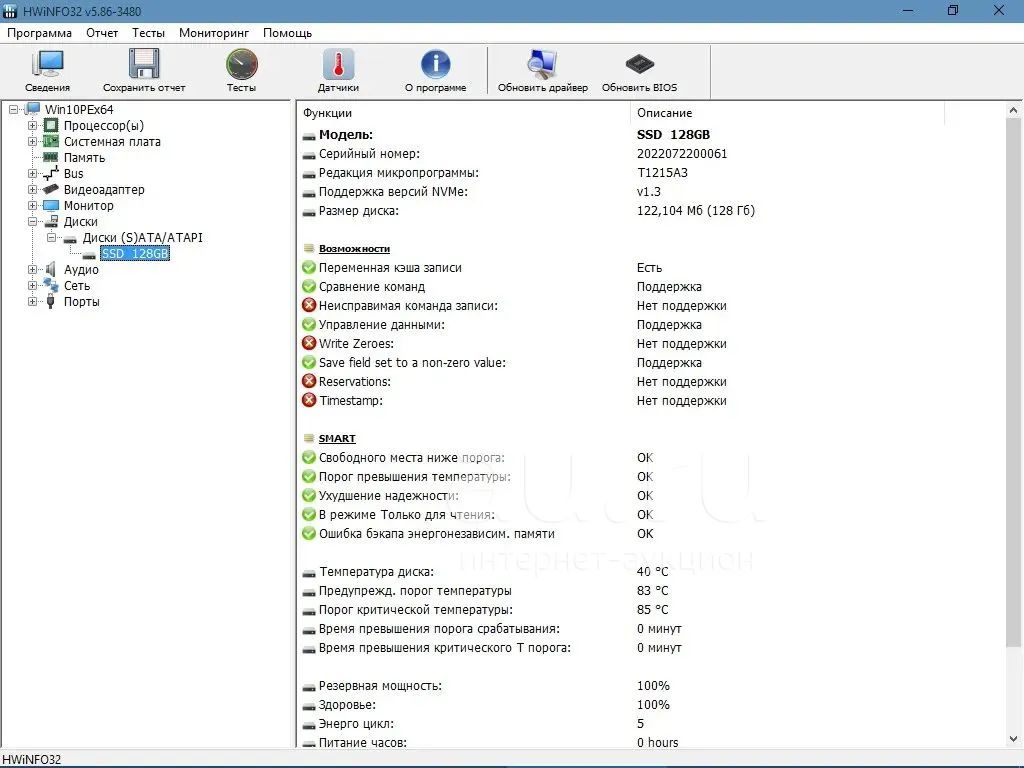Click the Порты plug icon
The height and width of the screenshot is (768, 1024).
51,301
